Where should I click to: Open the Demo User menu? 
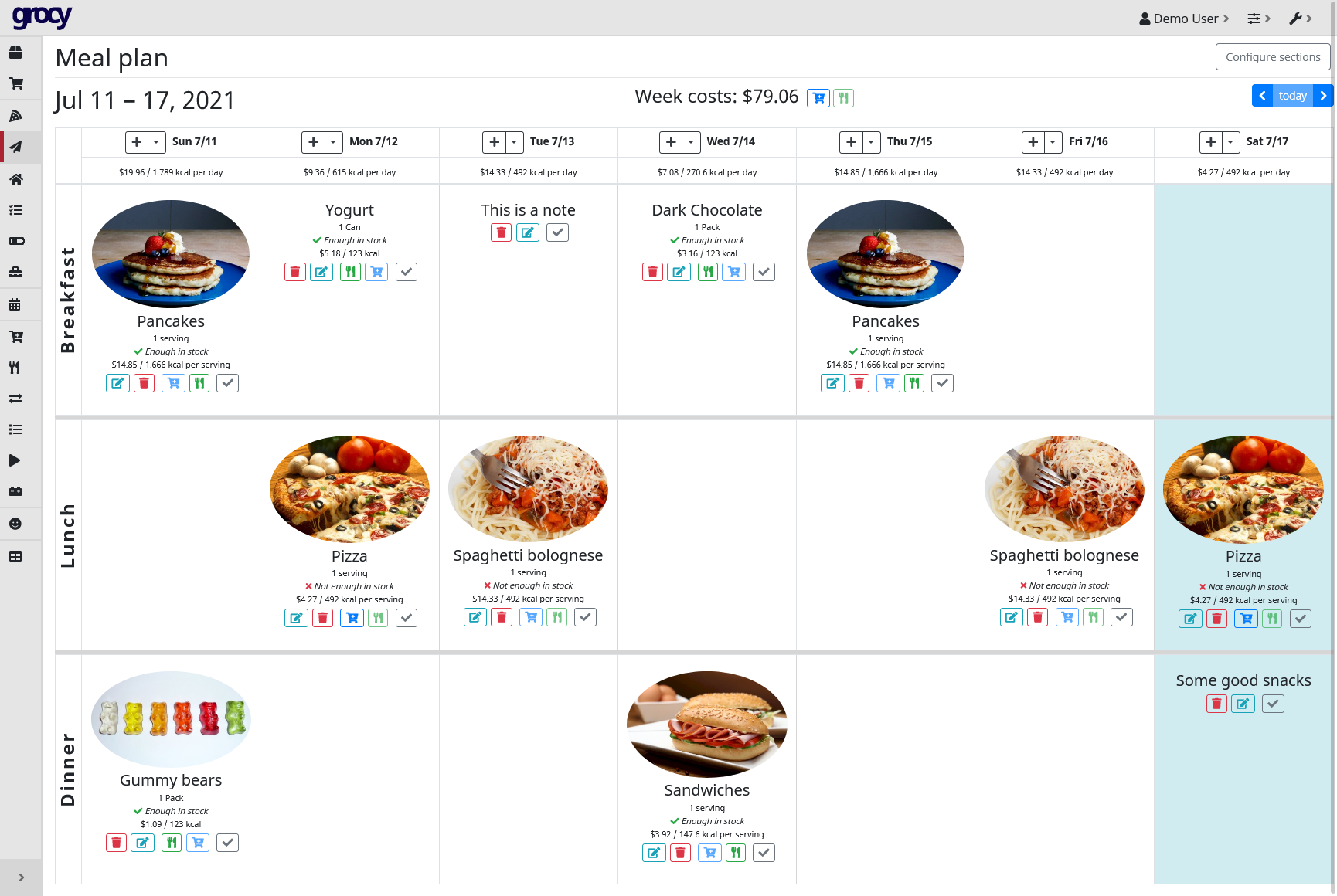pyautogui.click(x=1183, y=19)
